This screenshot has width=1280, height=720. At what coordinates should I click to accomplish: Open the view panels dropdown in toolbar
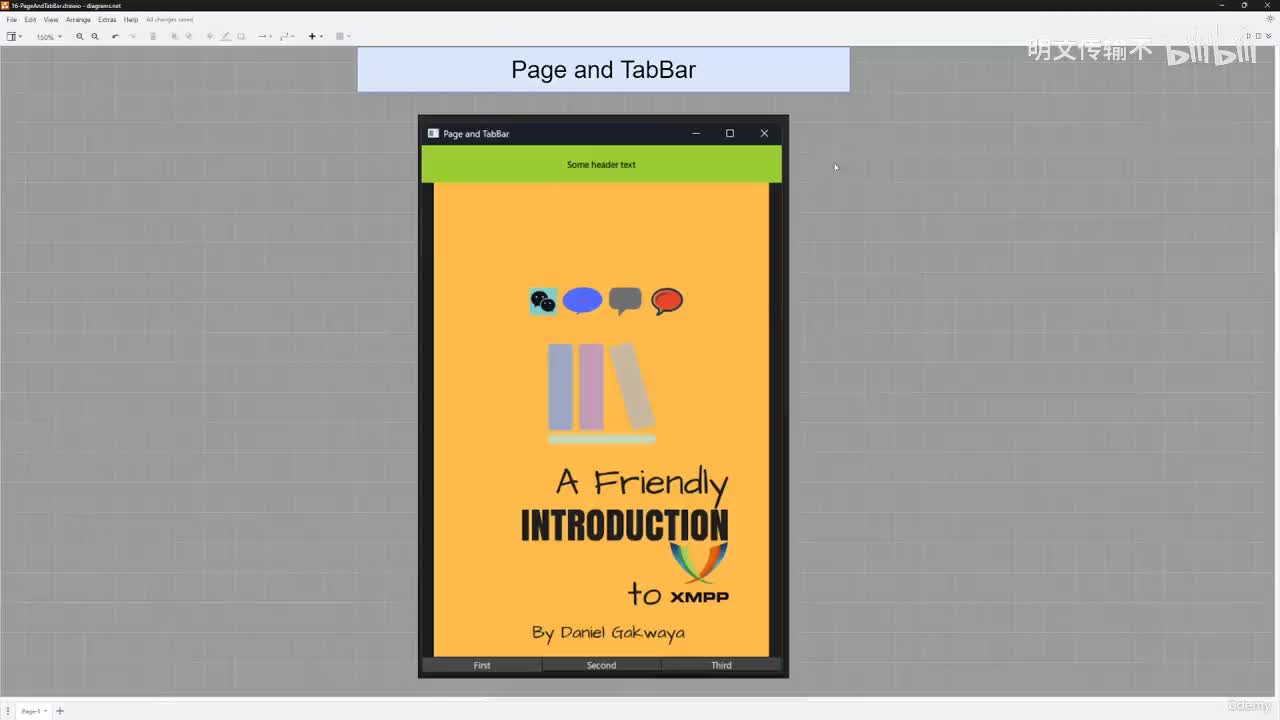14,37
